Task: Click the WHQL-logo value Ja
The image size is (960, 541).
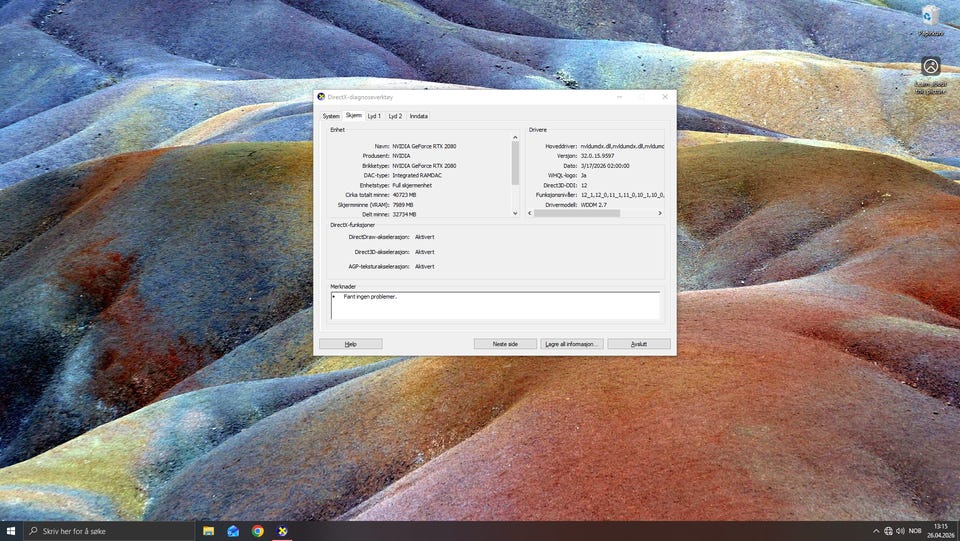Action: pos(583,176)
